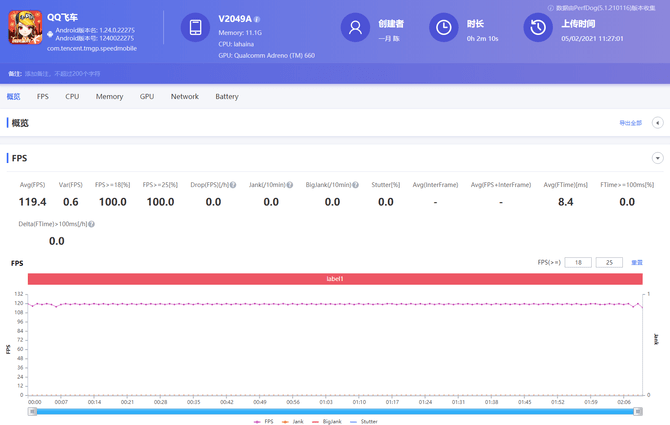Screen dimensions: 670x425
Task: Click the creator user avatar icon
Action: (x=355, y=27)
